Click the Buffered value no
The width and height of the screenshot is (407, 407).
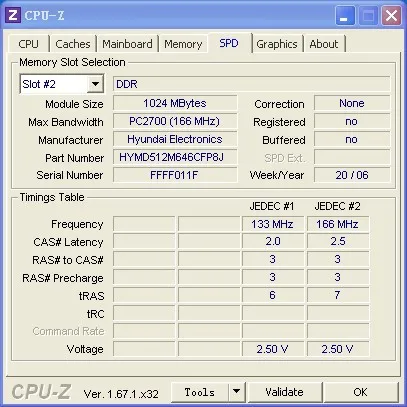352,139
